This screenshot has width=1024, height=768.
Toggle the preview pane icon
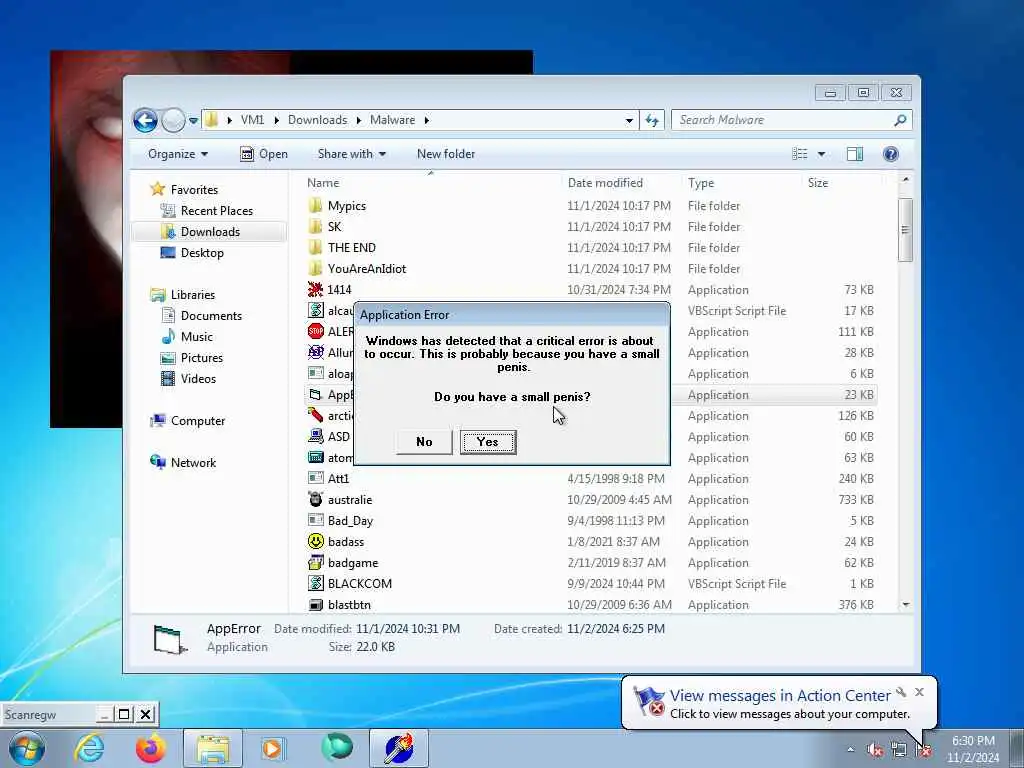[x=855, y=154]
